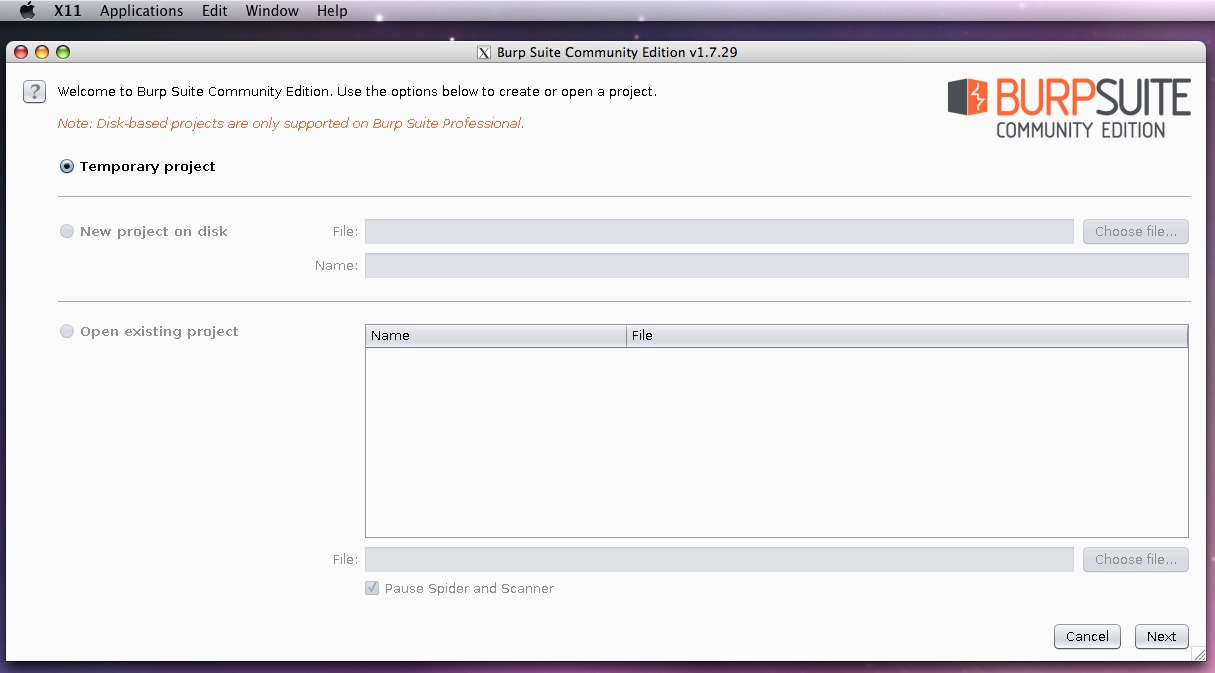1215x673 pixels.
Task: Click Choose file for existing project
Action: [x=1135, y=559]
